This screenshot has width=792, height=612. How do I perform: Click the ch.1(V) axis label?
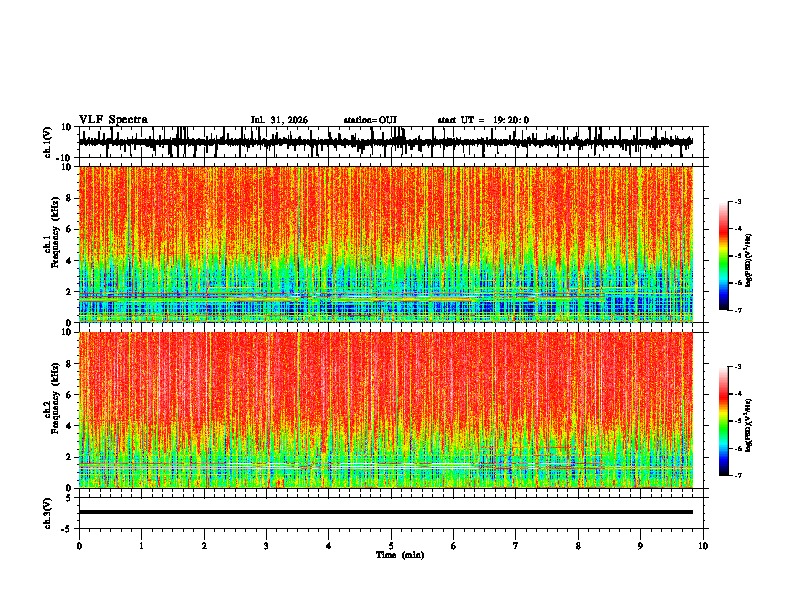tap(48, 142)
